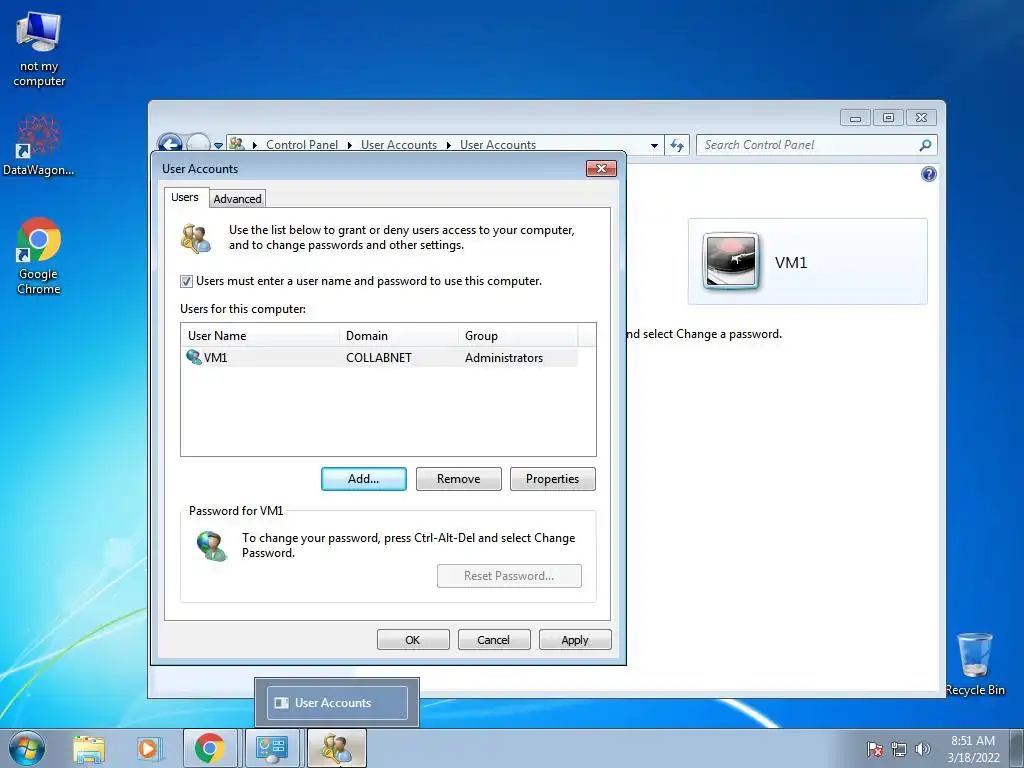Image resolution: width=1024 pixels, height=768 pixels.
Task: Open the DataWagon desktop shortcut
Action: point(39,145)
